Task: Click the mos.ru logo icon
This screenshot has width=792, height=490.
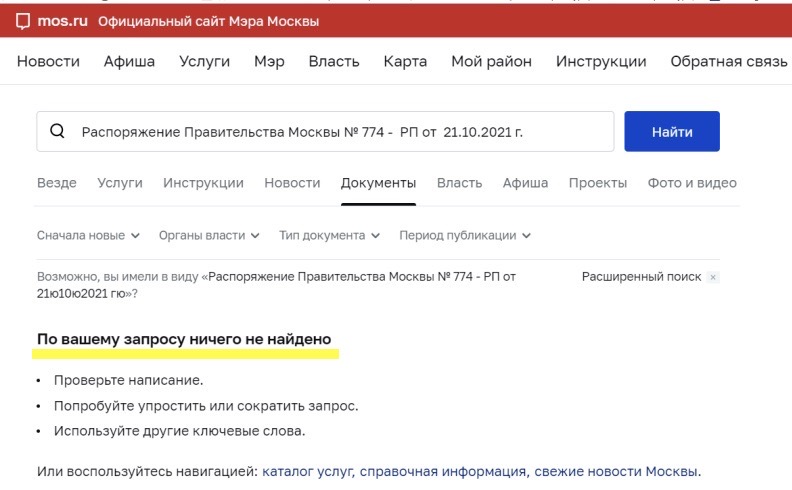Action: click(x=23, y=21)
